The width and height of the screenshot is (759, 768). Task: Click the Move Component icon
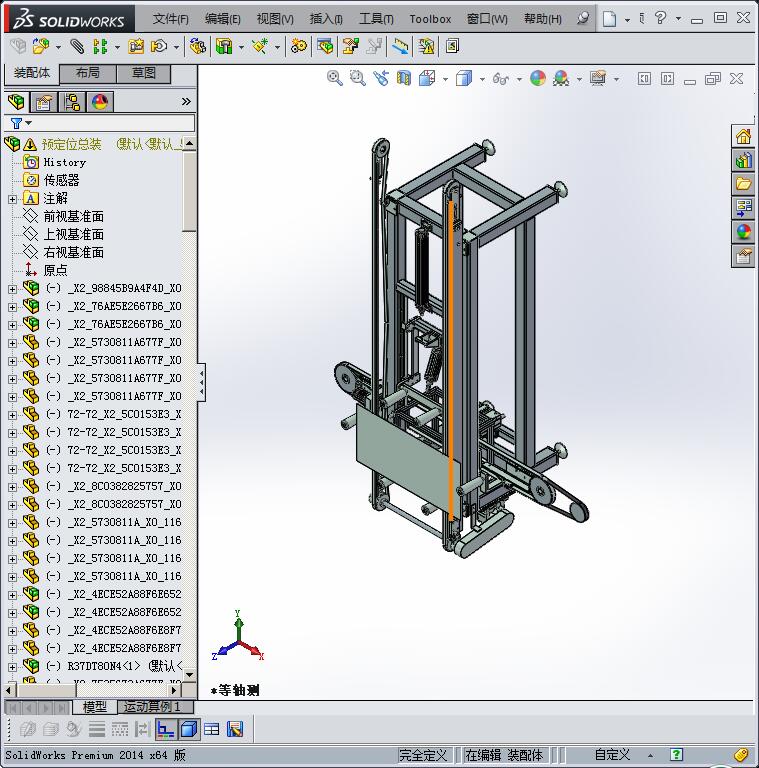[159, 47]
